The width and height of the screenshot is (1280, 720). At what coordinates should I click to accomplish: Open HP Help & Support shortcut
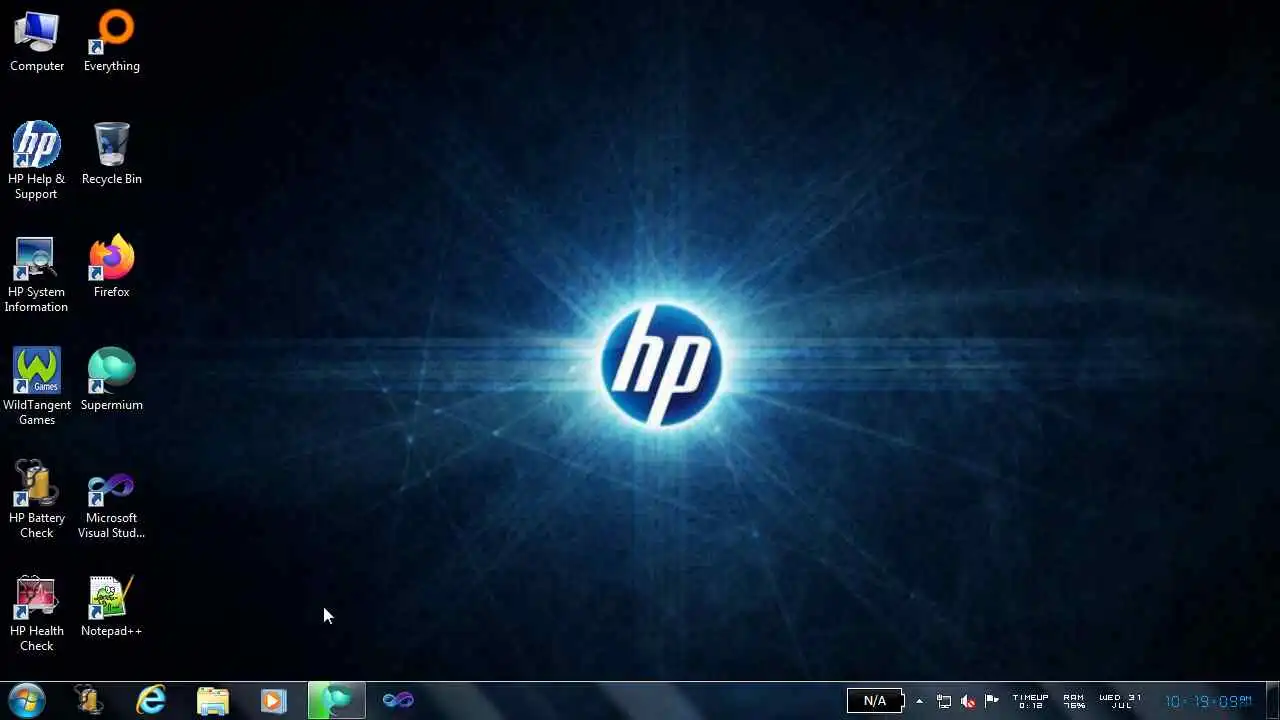pyautogui.click(x=37, y=161)
